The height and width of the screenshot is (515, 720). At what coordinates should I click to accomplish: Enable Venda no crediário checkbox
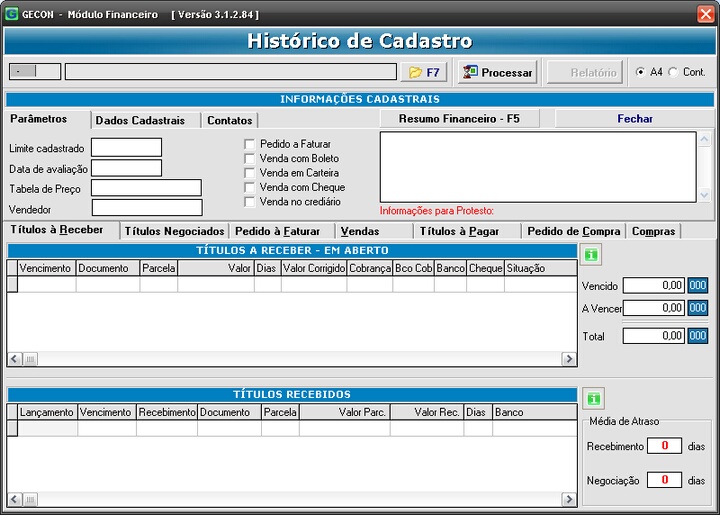click(249, 202)
